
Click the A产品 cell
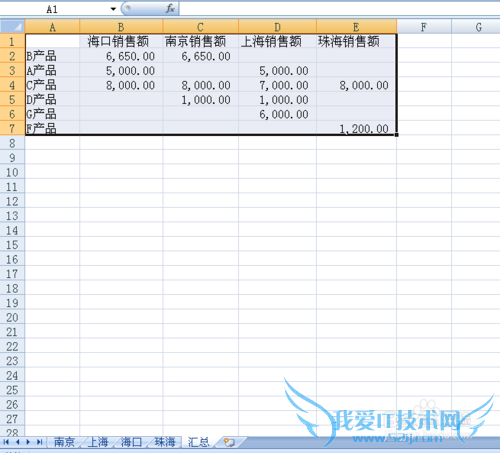52,70
